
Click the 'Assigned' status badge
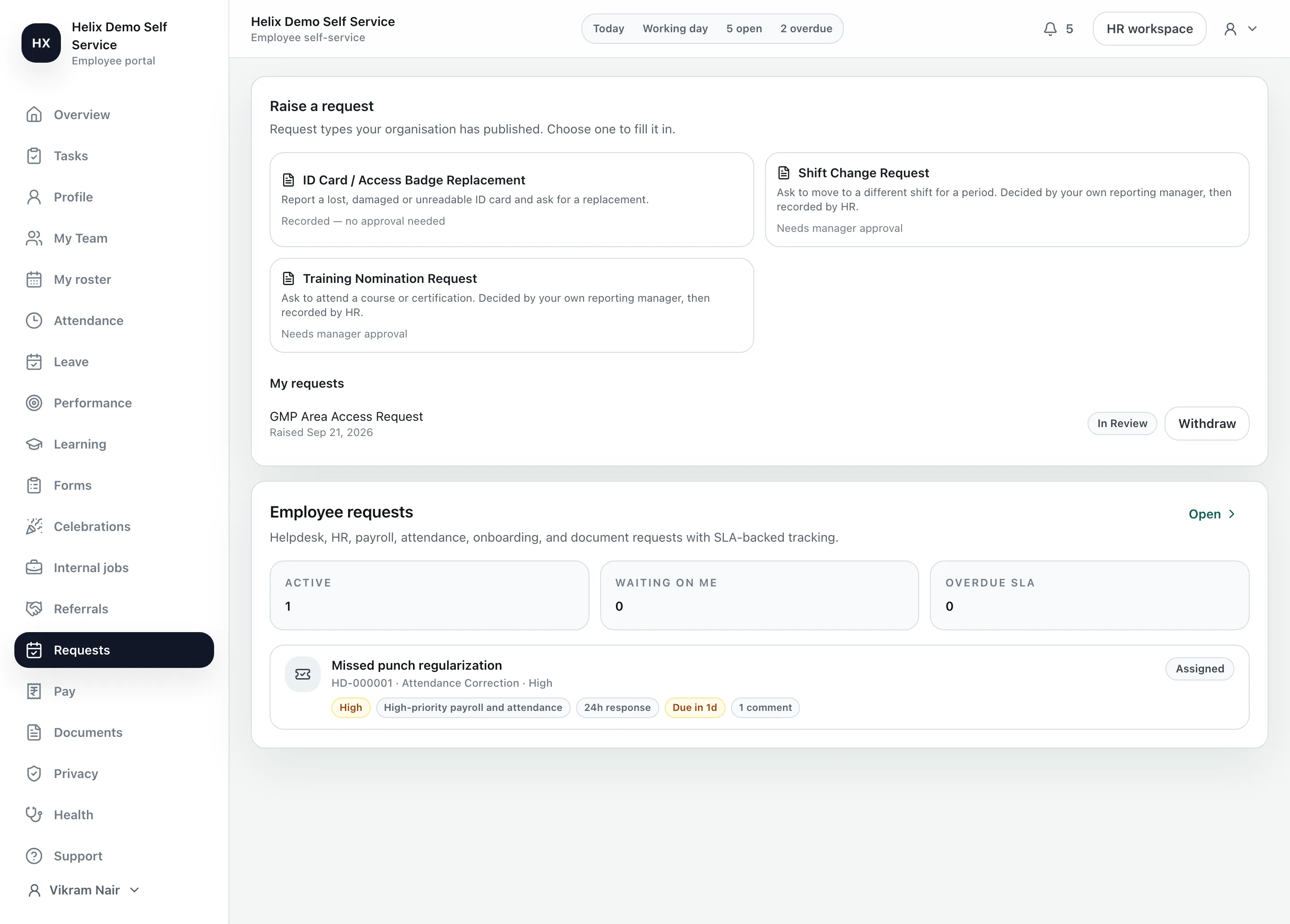click(x=1200, y=669)
